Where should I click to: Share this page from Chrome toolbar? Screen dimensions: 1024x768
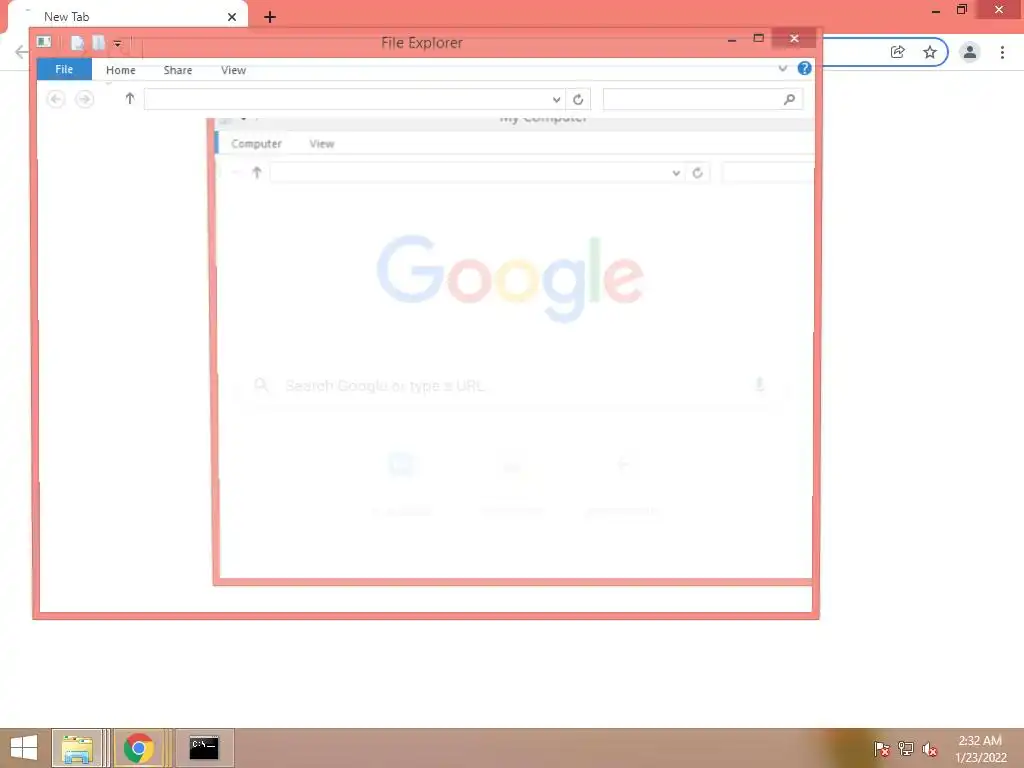point(898,52)
